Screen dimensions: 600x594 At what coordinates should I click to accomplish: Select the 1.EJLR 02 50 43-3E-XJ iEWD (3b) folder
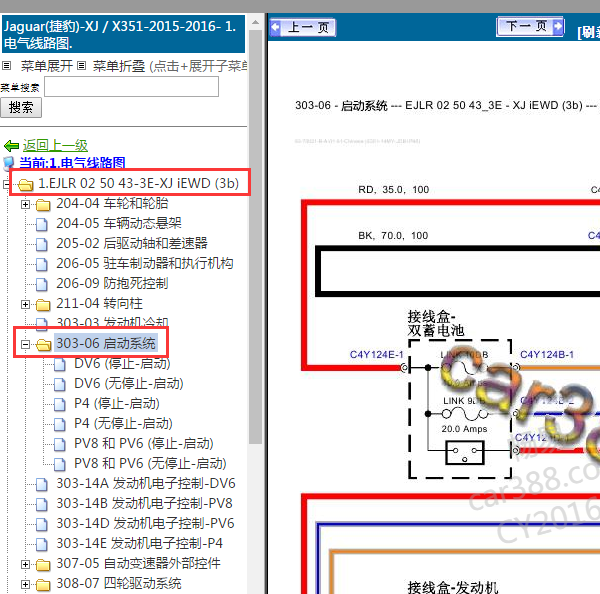coord(138,183)
